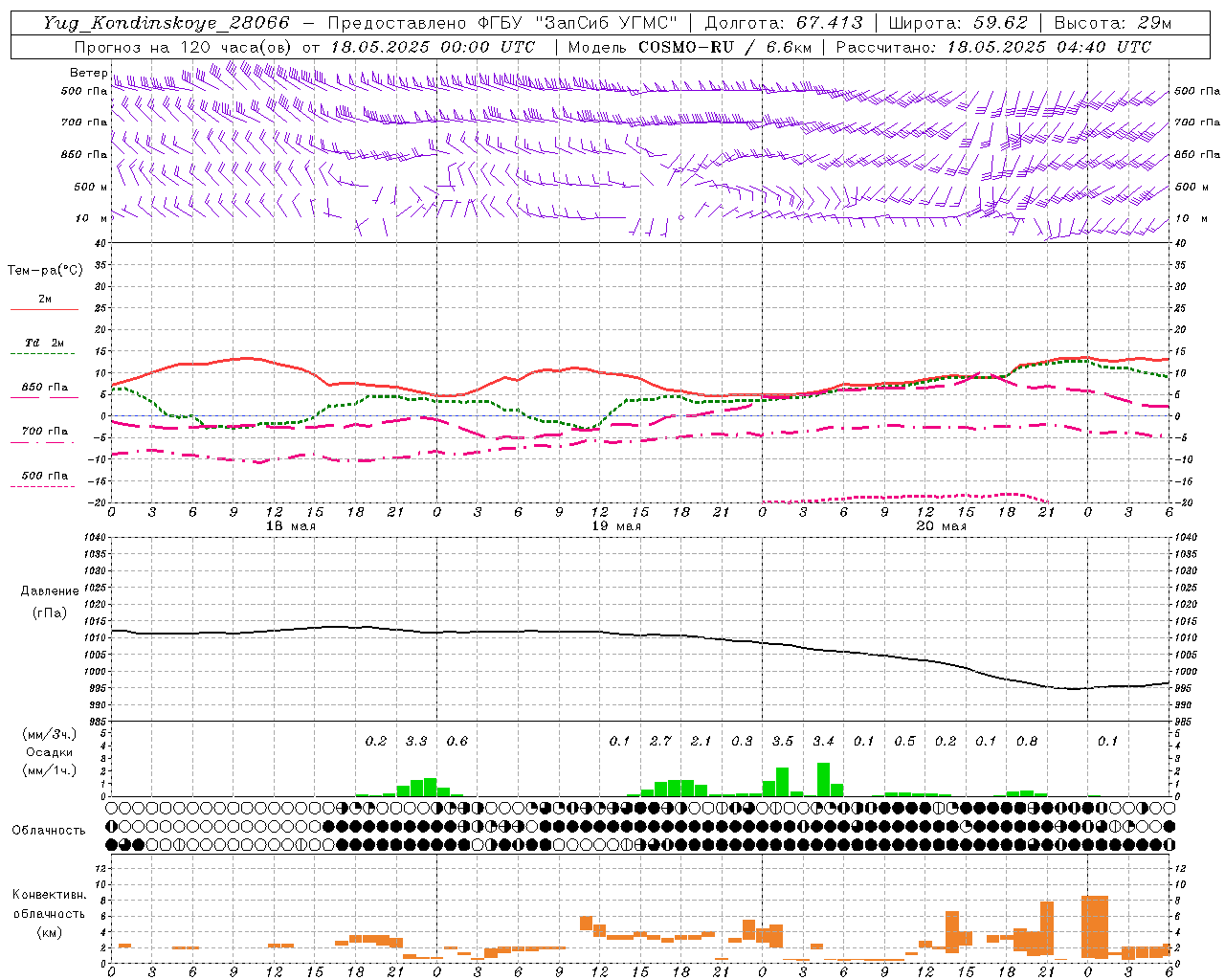
Task: Click the 'Облачность' cloudiness label
Action: click(x=49, y=831)
